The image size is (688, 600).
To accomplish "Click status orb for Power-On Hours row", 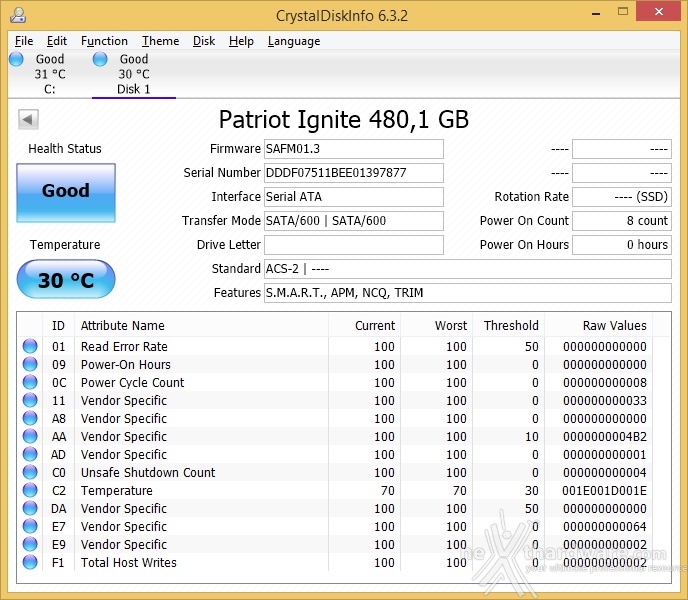I will coord(30,364).
